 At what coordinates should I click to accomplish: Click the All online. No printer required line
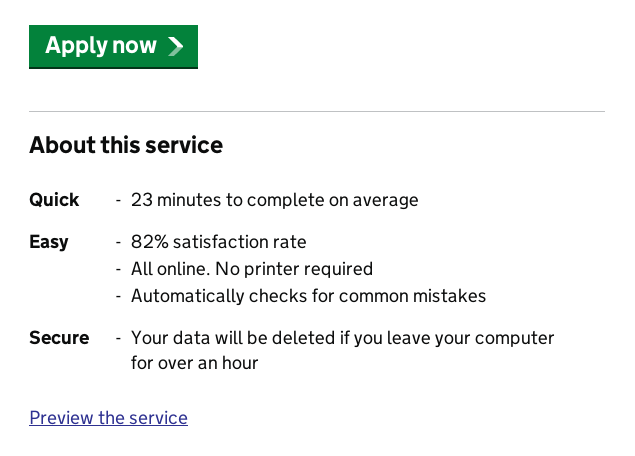click(252, 269)
